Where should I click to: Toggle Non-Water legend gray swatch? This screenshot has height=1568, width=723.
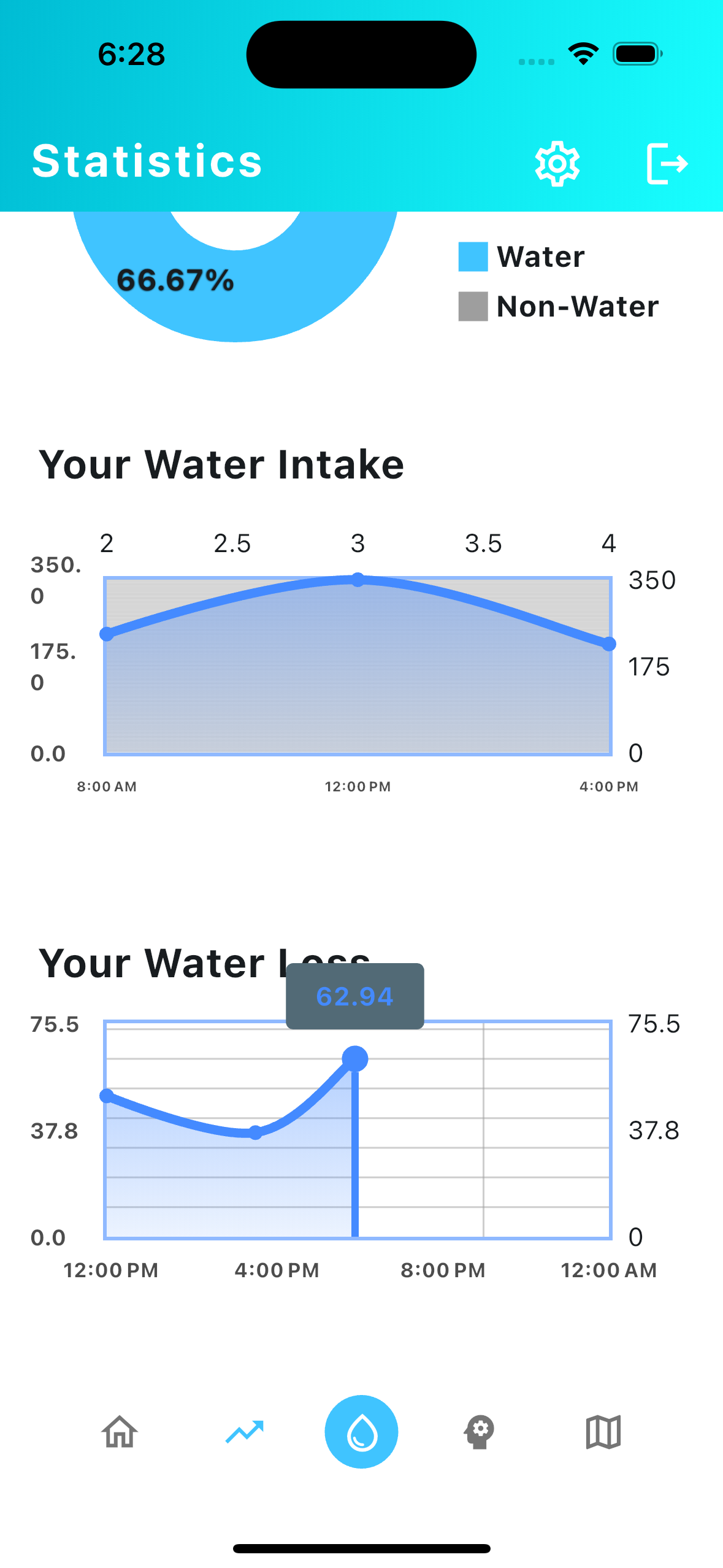point(473,306)
